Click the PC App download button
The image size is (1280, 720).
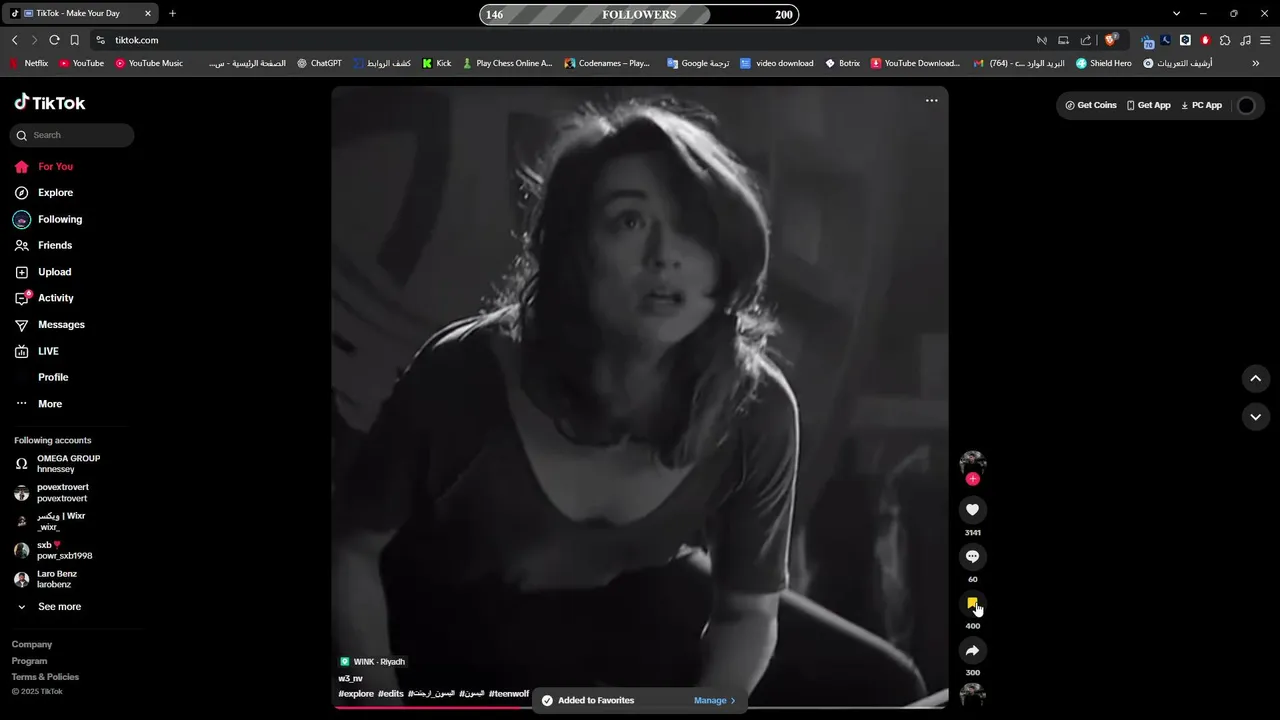click(1201, 105)
